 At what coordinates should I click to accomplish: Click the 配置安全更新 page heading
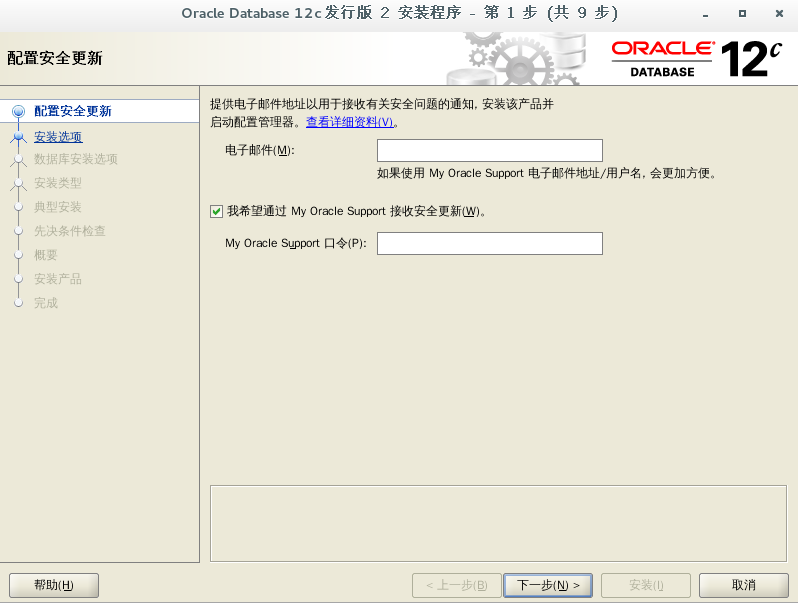click(x=55, y=58)
